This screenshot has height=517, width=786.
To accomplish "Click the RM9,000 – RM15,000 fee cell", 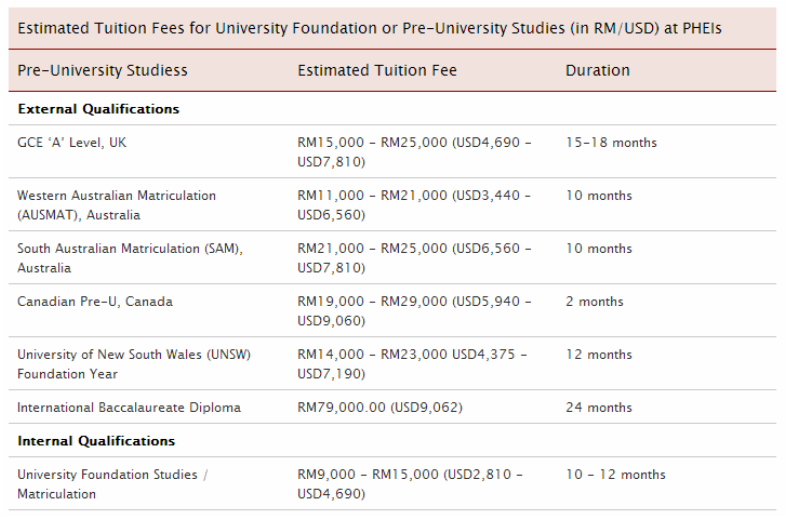I will (x=410, y=483).
